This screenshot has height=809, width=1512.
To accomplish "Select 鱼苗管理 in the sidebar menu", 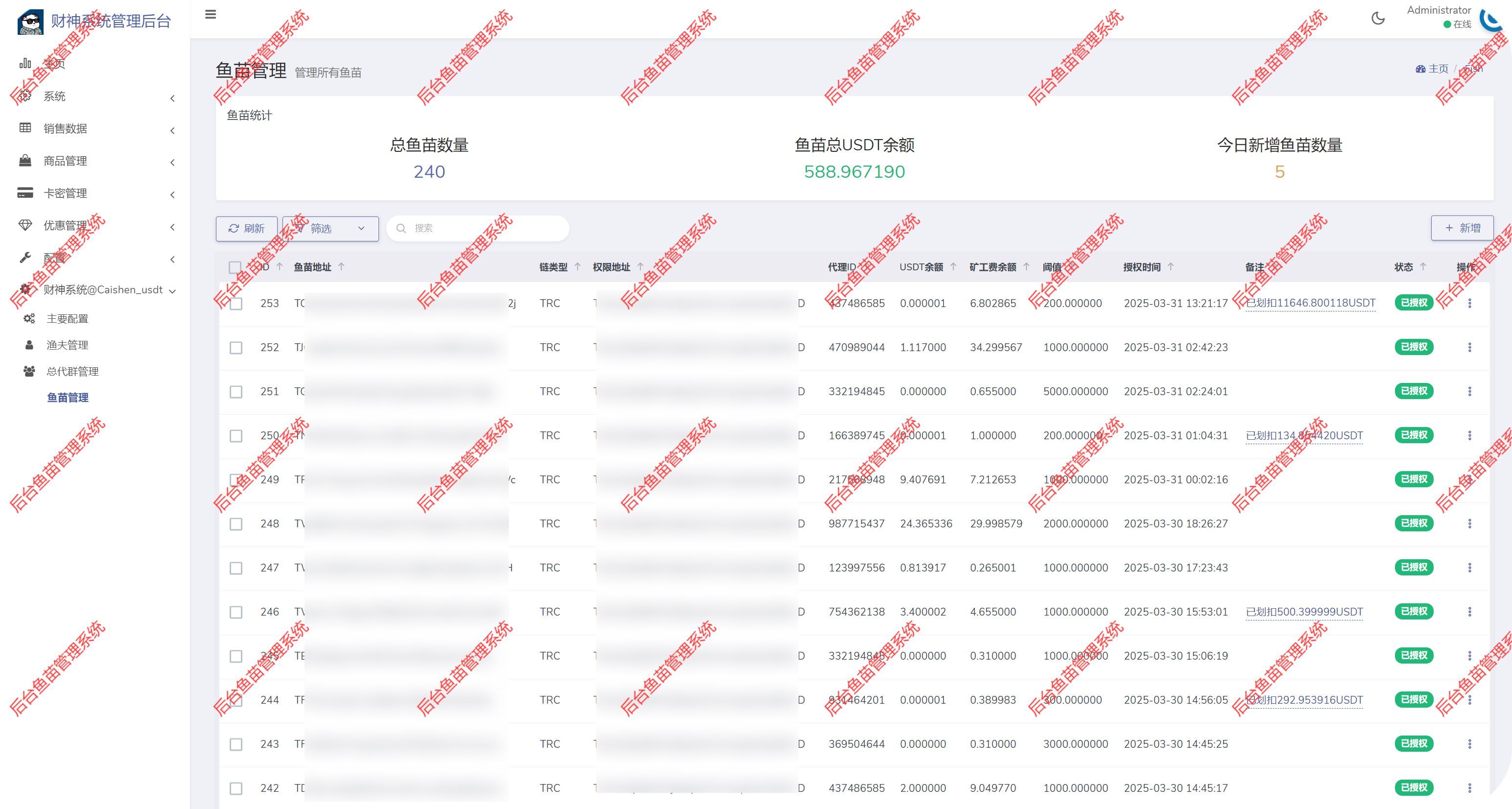I will [68, 398].
